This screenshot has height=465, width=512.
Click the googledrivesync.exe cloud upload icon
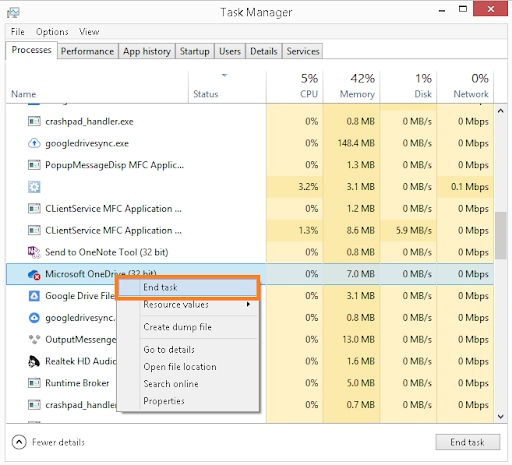(34, 143)
